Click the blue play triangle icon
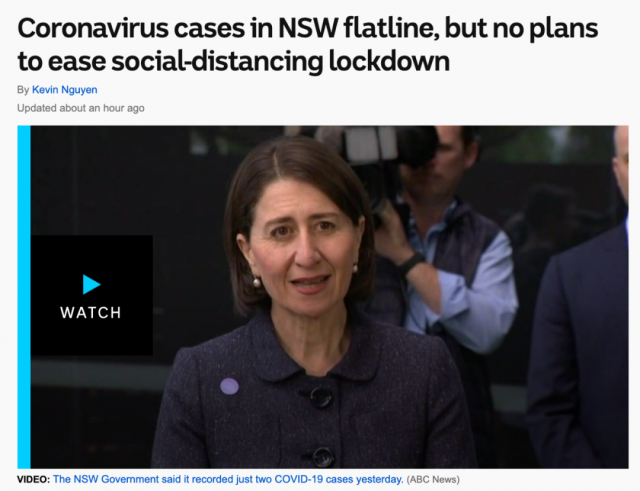The image size is (640, 491). click(91, 284)
